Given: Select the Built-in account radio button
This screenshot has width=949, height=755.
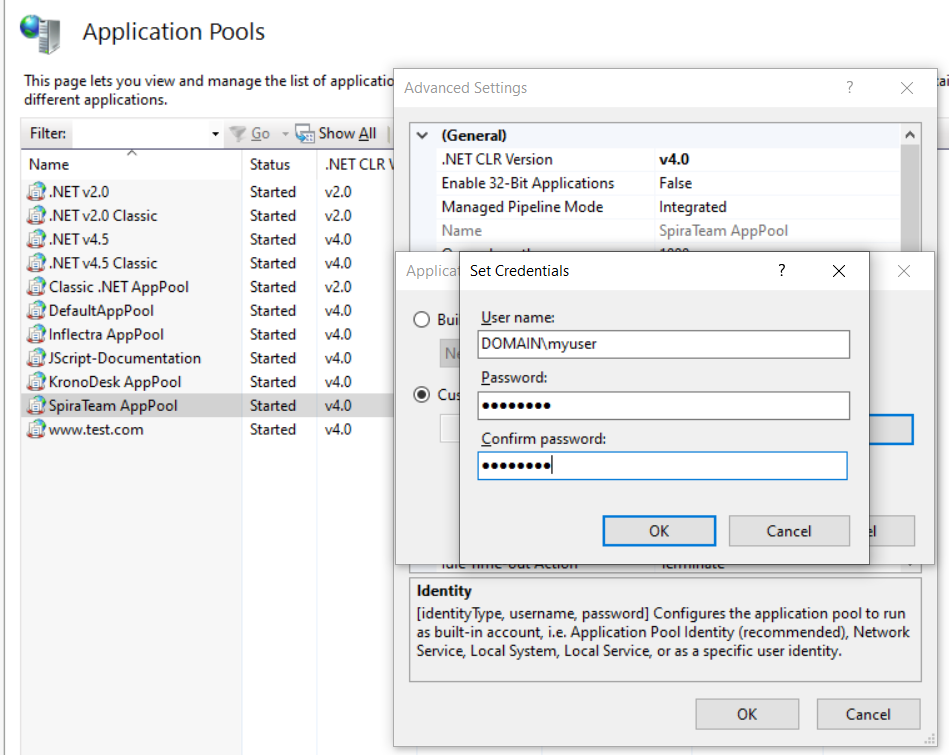Looking at the screenshot, I should click(x=423, y=320).
